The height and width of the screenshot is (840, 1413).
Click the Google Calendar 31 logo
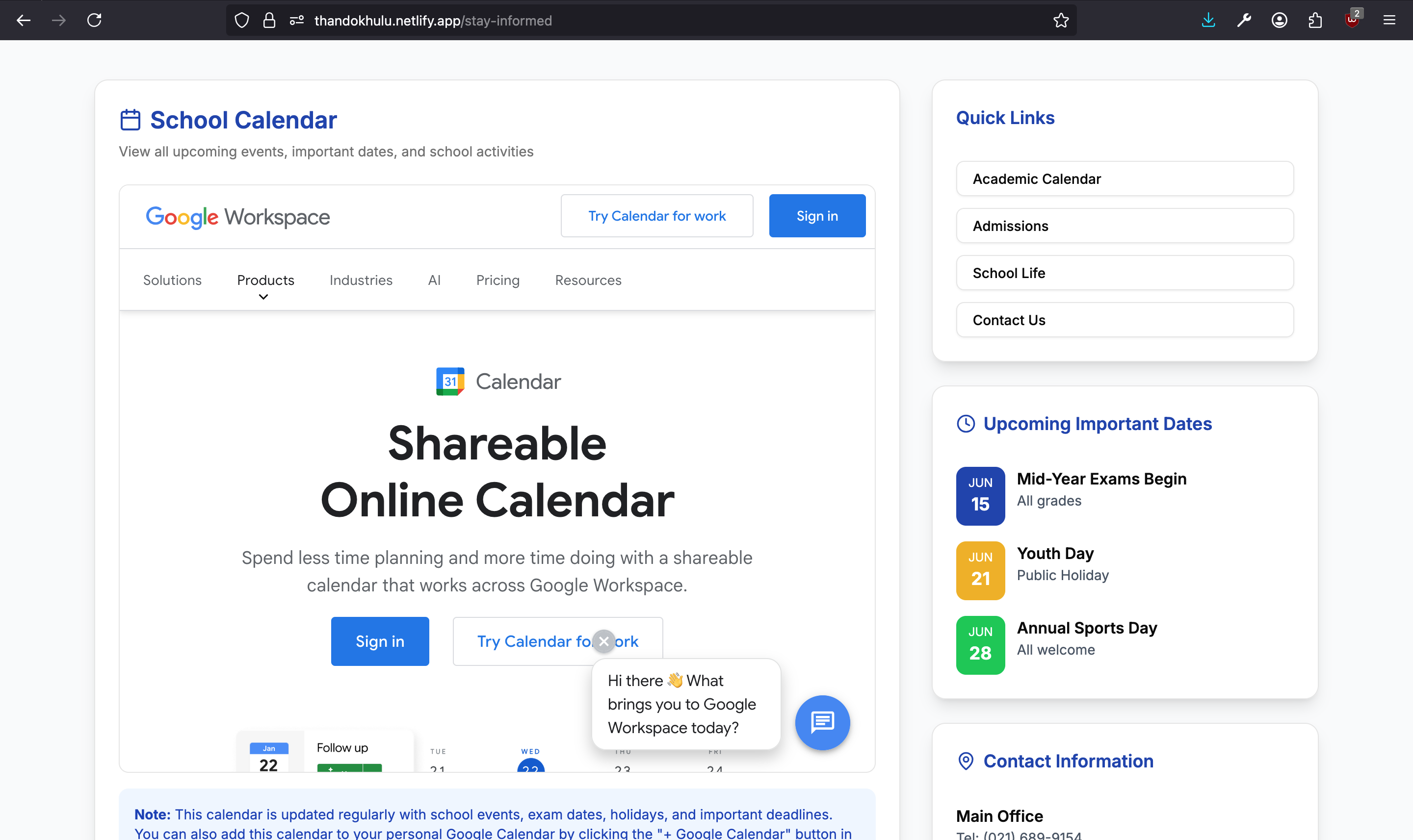450,382
